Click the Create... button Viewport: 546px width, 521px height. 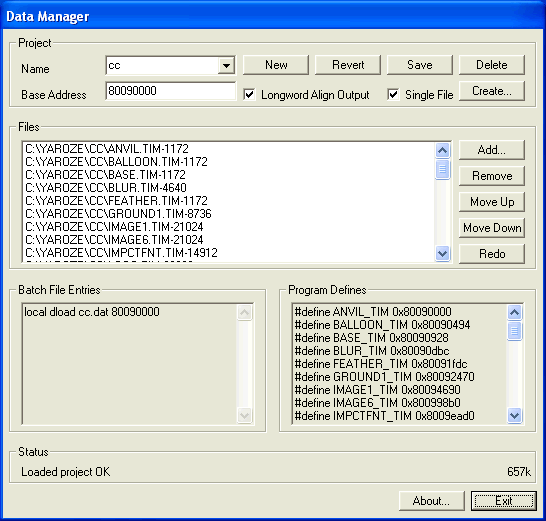(492, 91)
